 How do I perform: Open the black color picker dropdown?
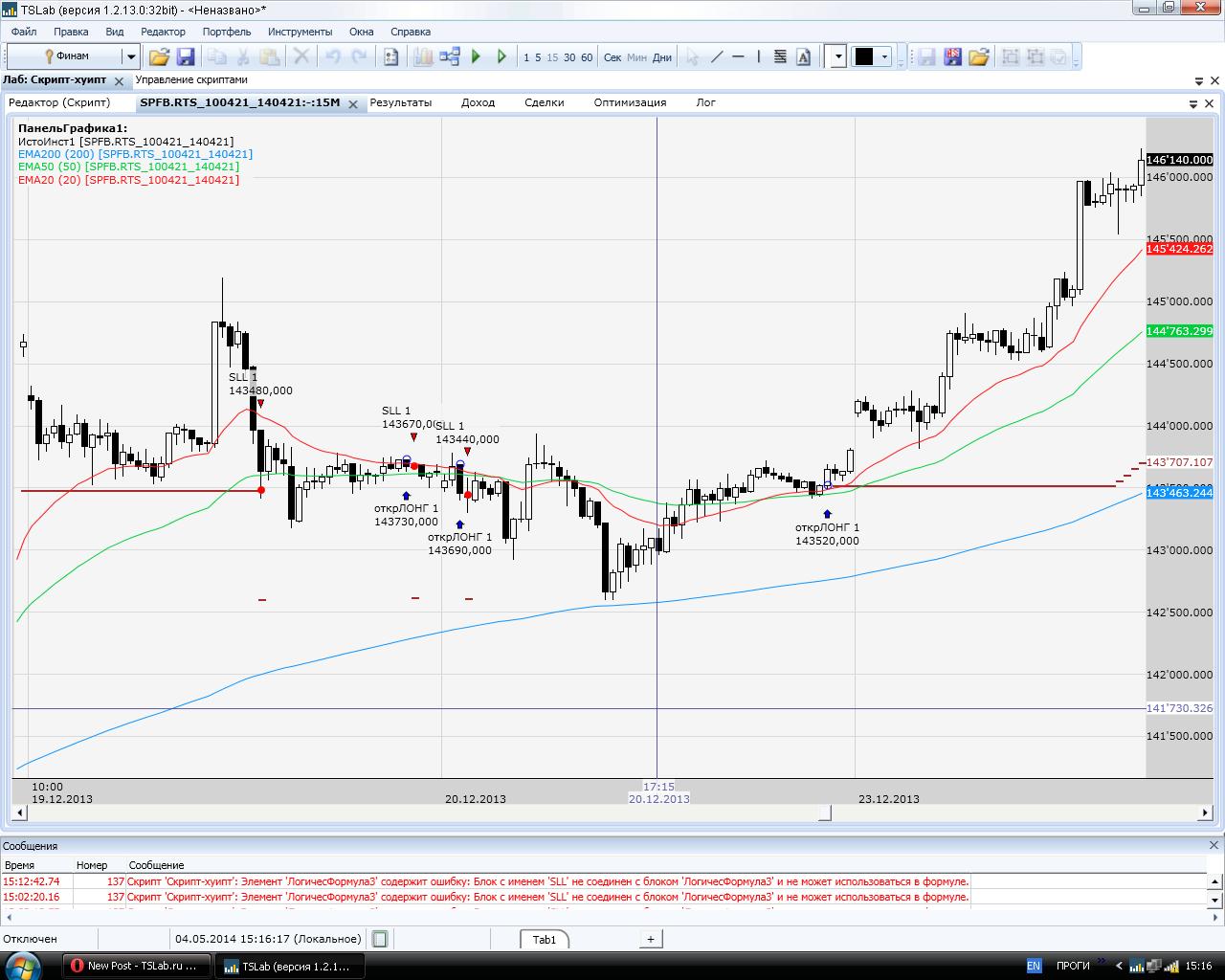tap(884, 56)
